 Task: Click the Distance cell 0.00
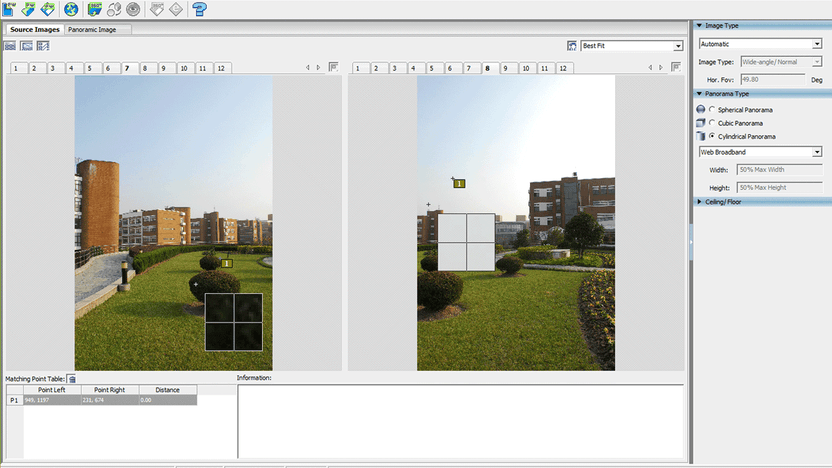pyautogui.click(x=168, y=400)
